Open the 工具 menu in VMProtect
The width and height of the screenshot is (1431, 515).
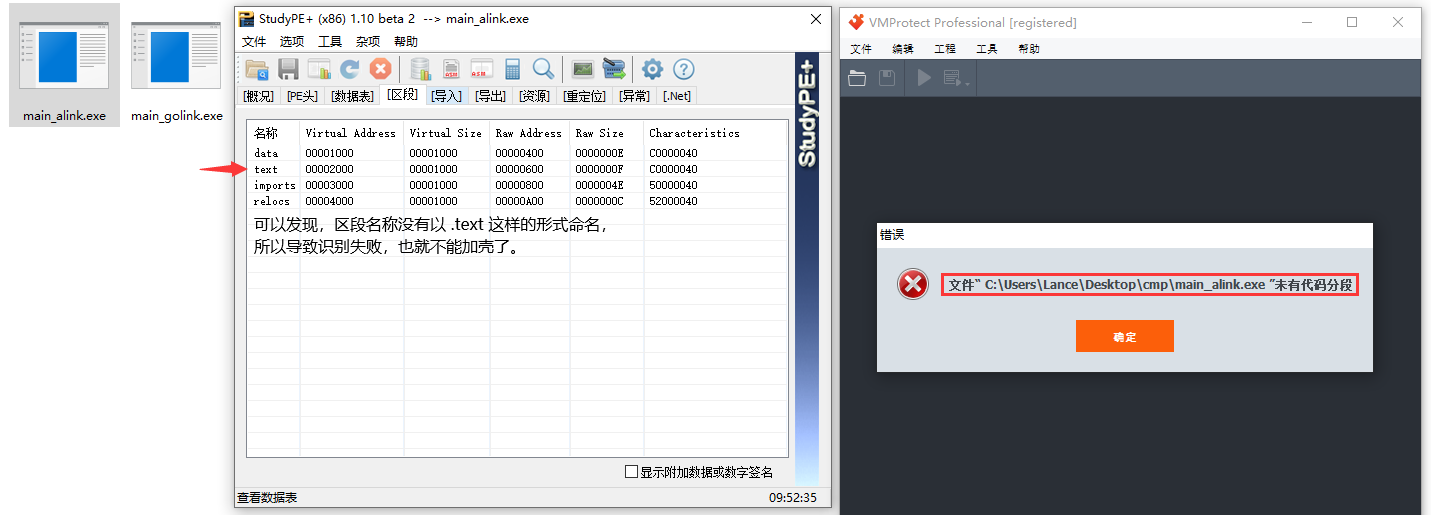pyautogui.click(x=987, y=49)
